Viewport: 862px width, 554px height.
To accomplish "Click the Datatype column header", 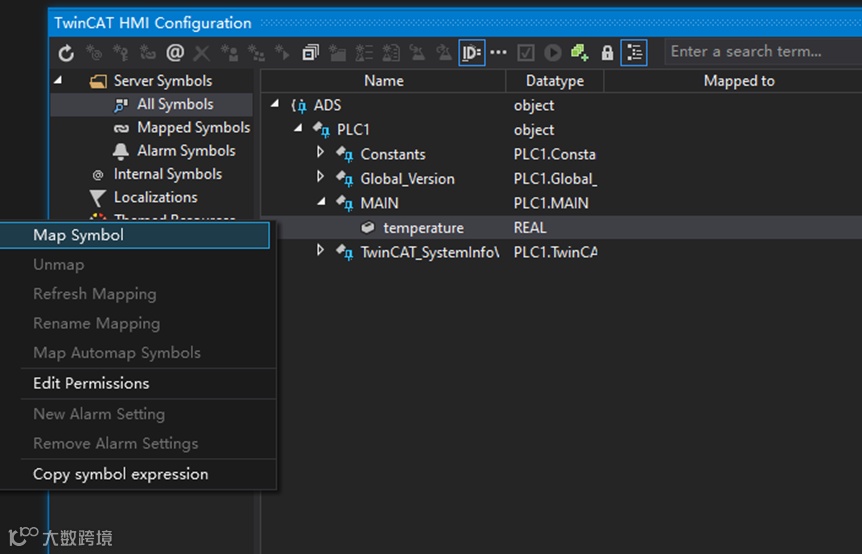I will coord(555,81).
